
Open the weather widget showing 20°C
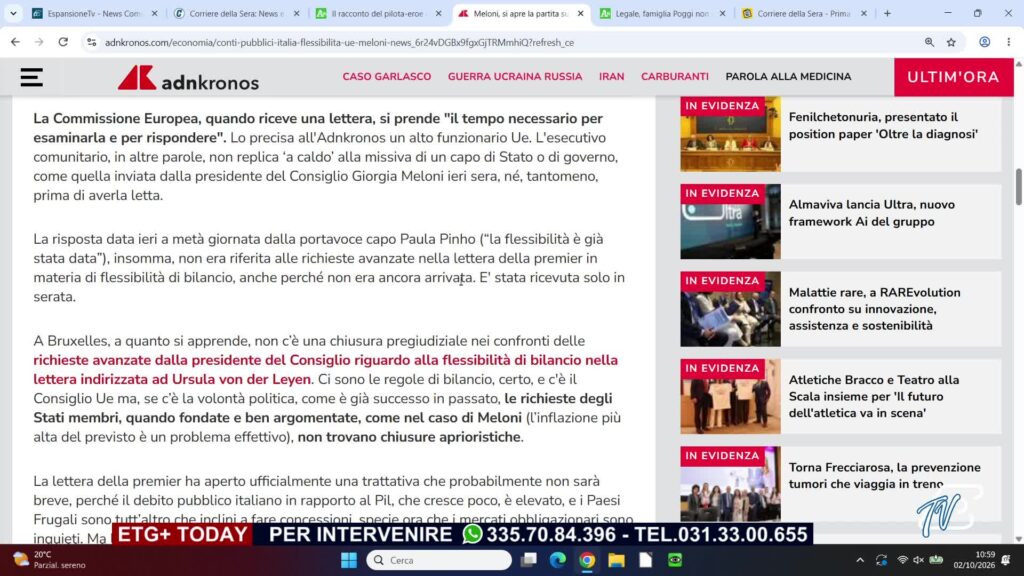click(51, 560)
